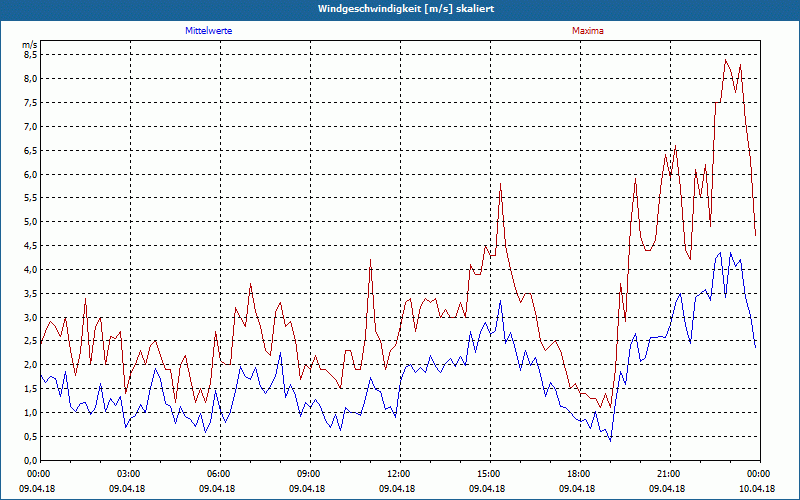Click the '7,5' y-axis value

31,103
